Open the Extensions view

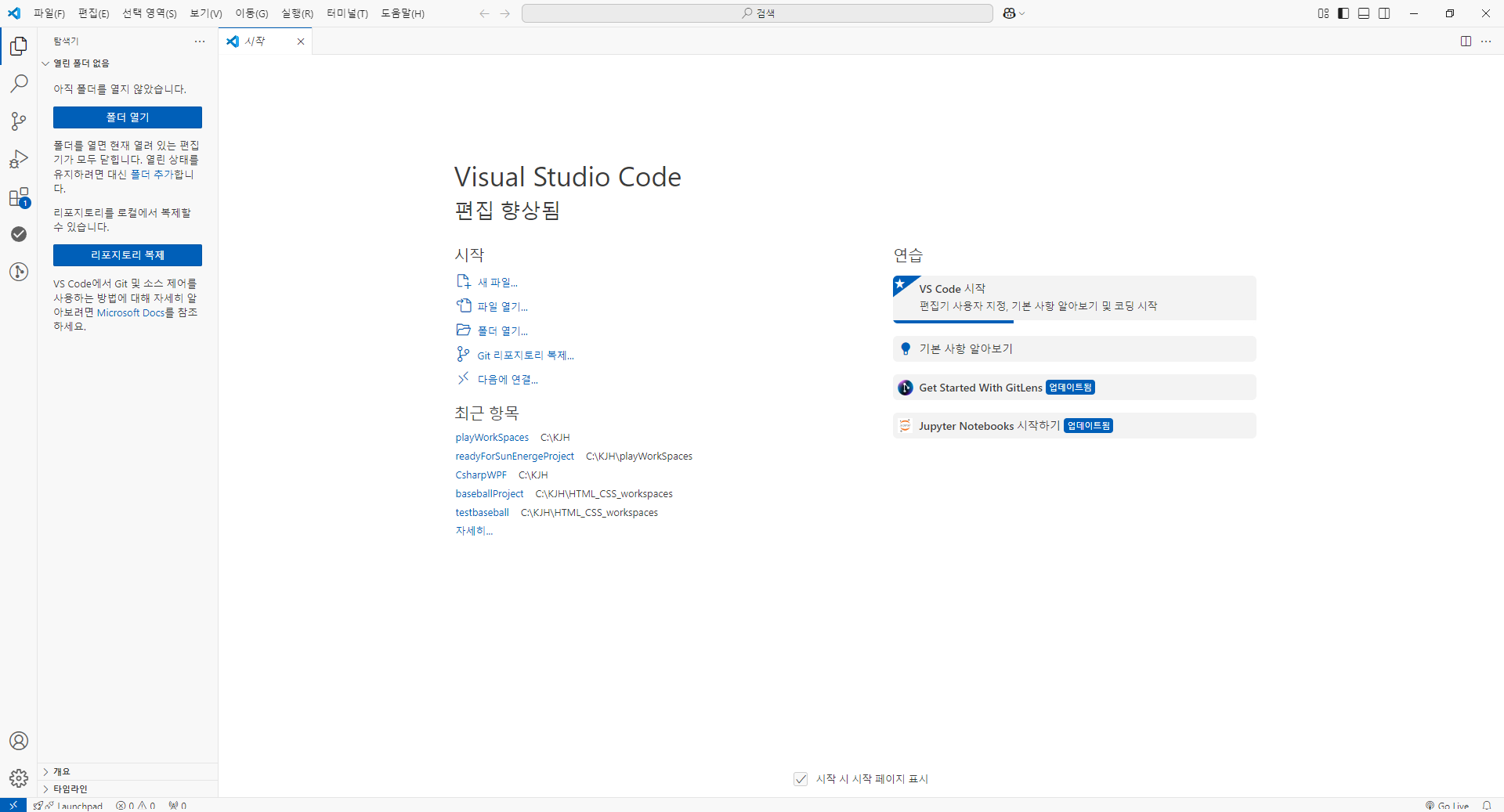tap(19, 197)
